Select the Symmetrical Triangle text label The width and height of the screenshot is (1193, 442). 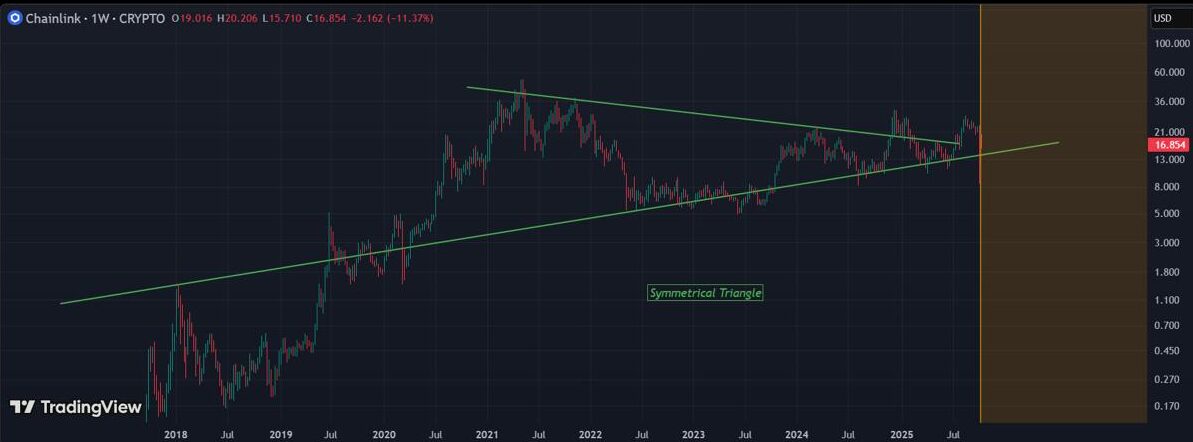(x=705, y=293)
